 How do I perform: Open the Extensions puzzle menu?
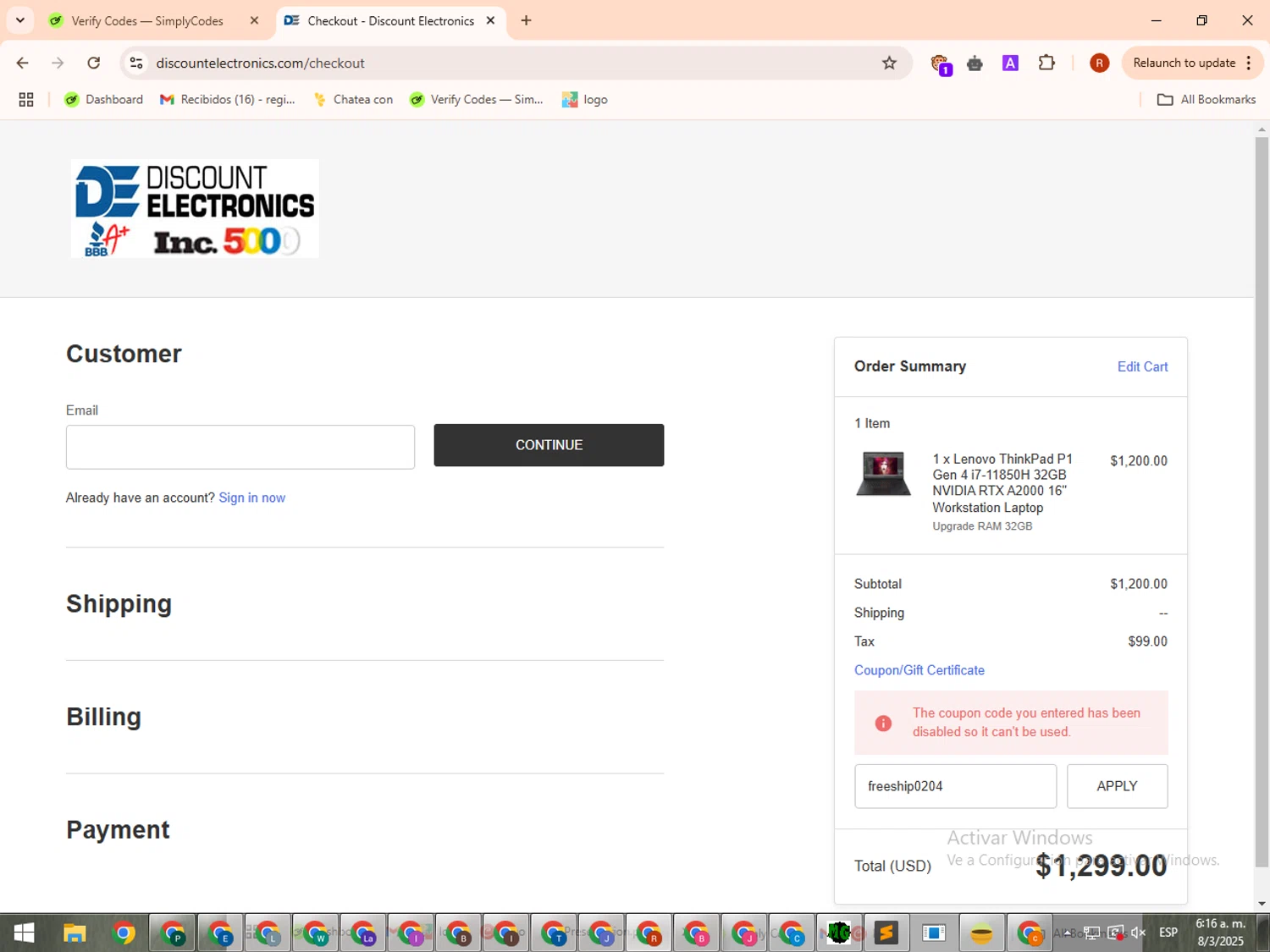click(1046, 63)
